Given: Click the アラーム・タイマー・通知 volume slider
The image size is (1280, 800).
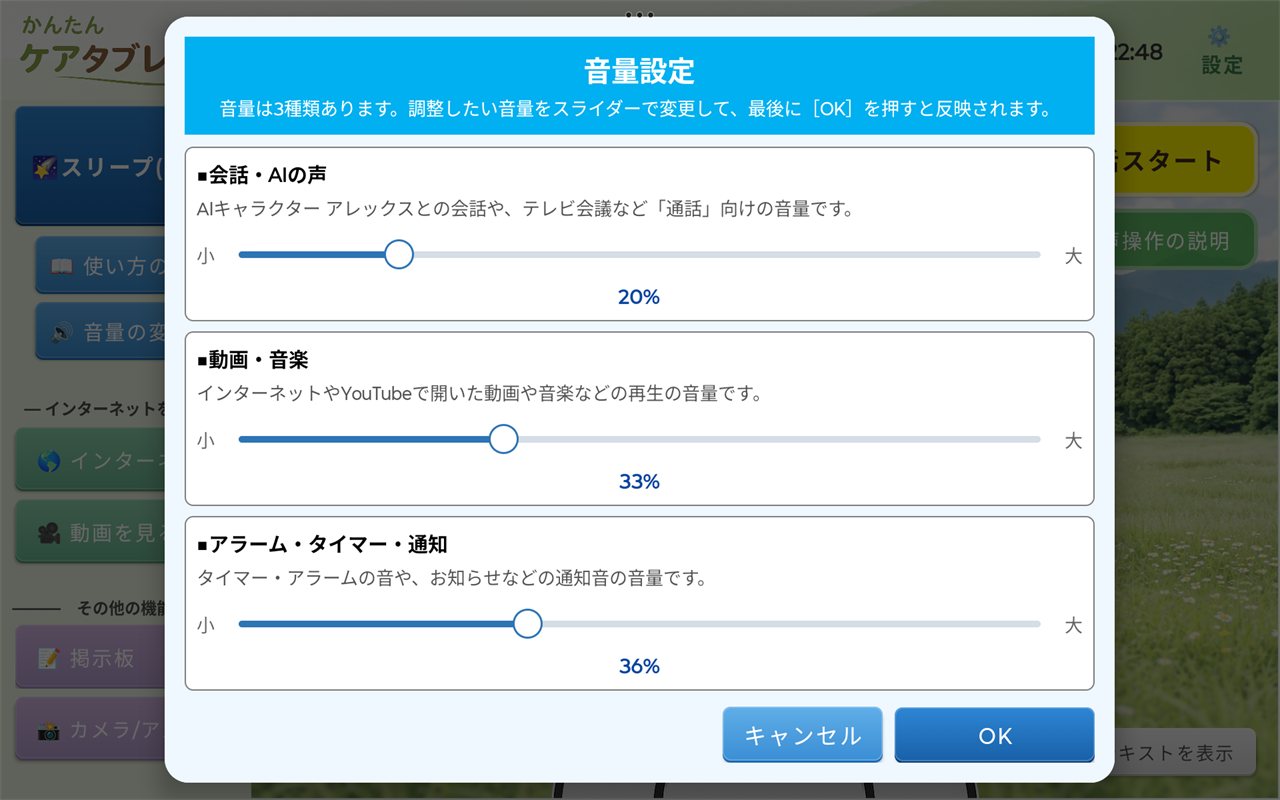Looking at the screenshot, I should click(639, 624).
